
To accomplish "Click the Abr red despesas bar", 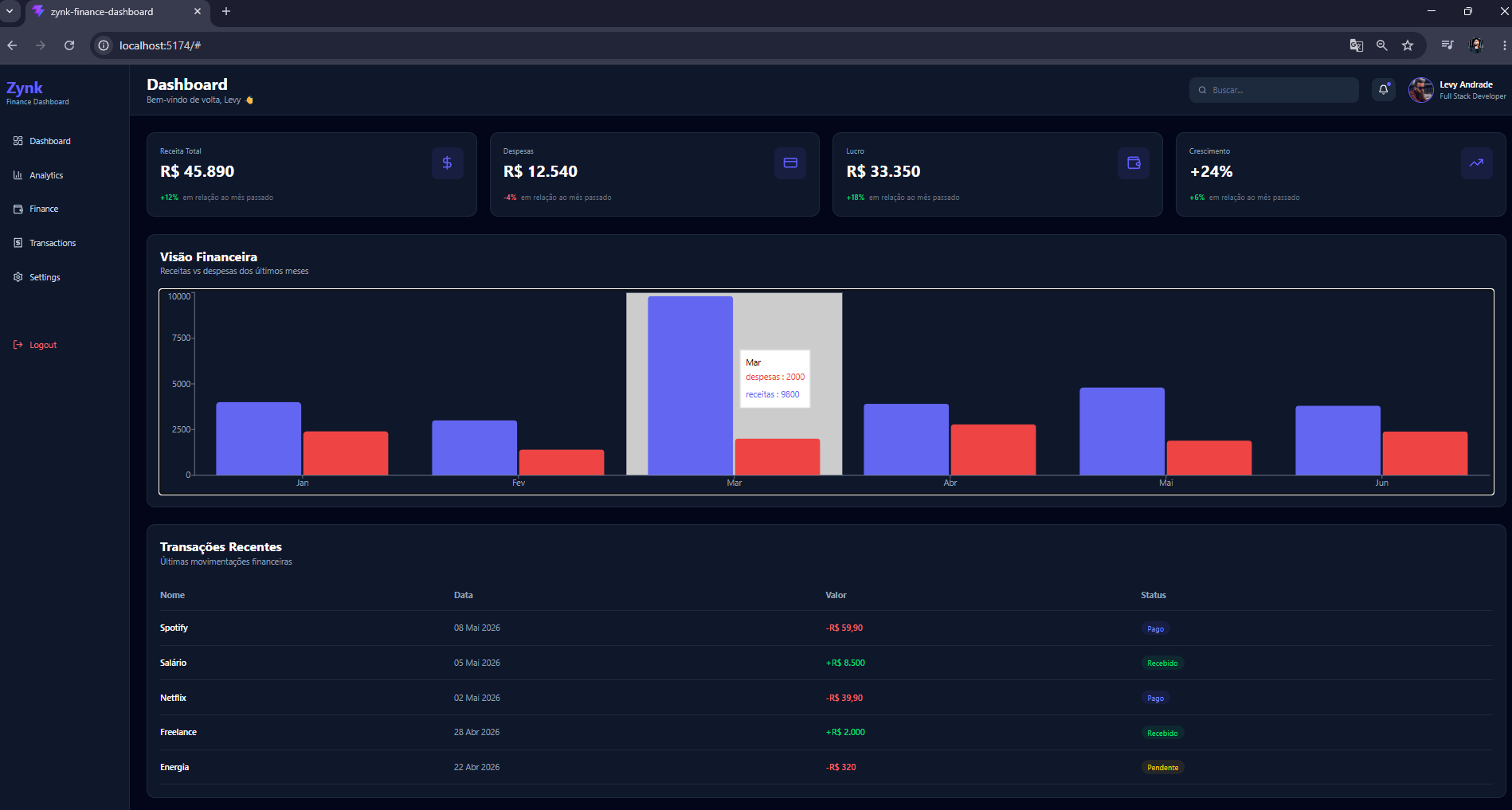I will tap(993, 450).
